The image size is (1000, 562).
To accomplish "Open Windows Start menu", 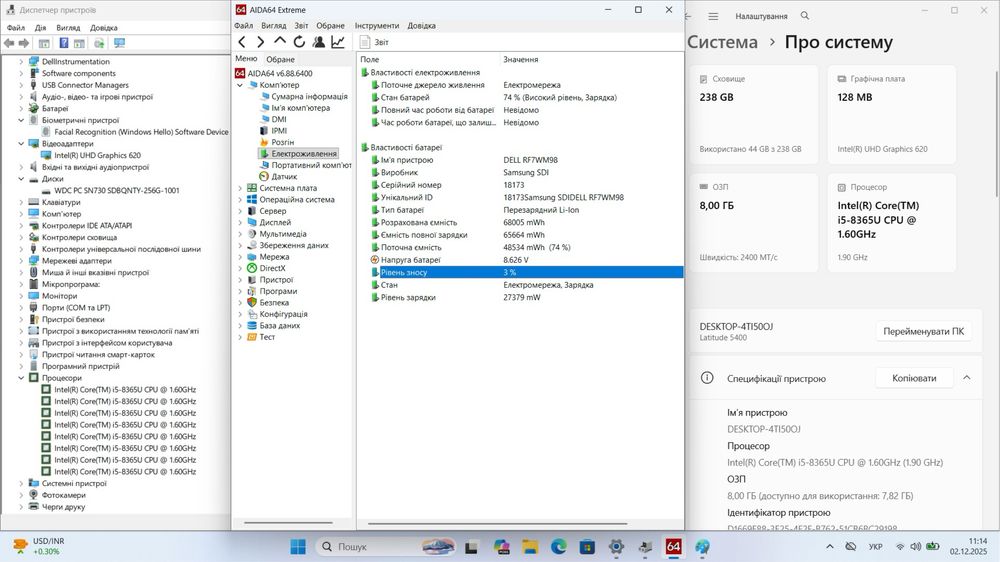I will coord(298,547).
